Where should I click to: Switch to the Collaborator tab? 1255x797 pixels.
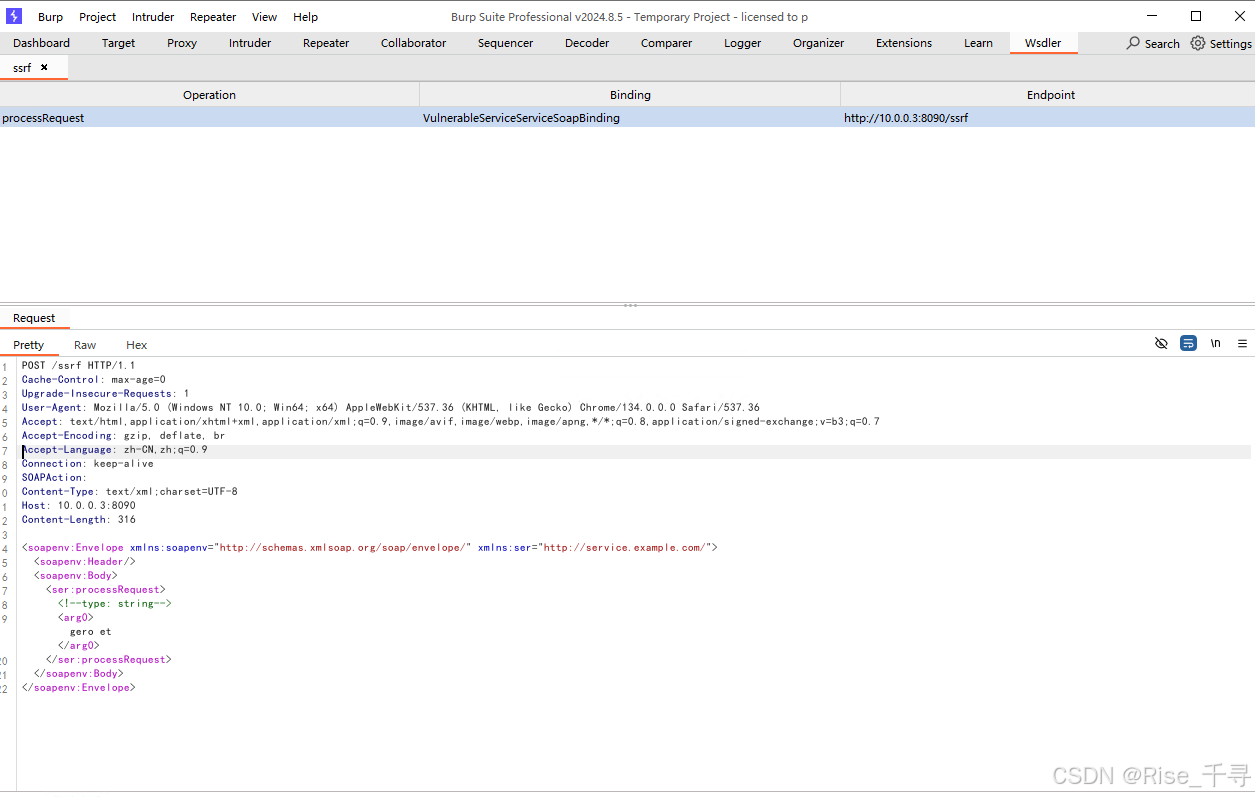[x=413, y=43]
